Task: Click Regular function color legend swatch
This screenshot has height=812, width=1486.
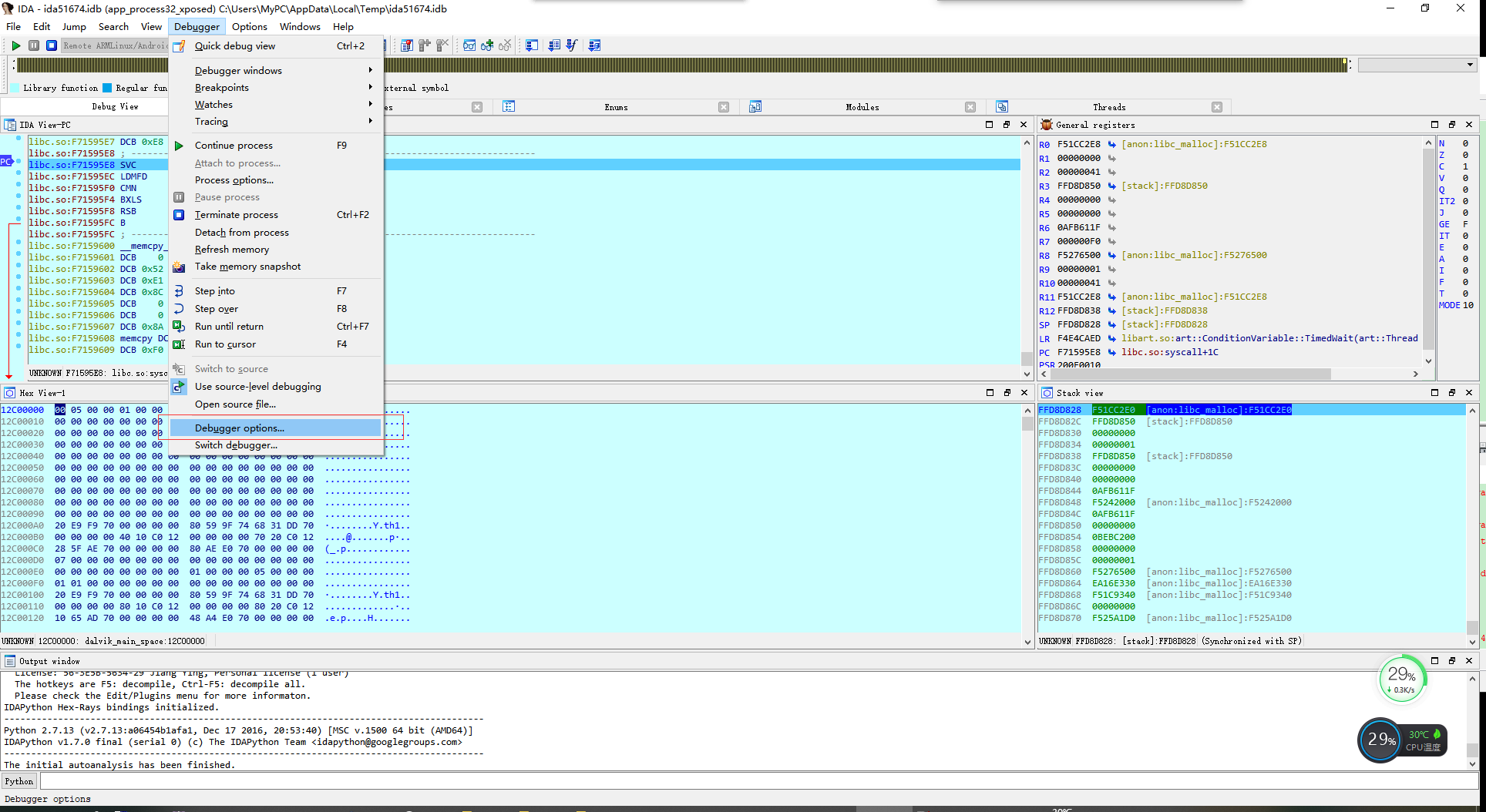Action: 108,88
